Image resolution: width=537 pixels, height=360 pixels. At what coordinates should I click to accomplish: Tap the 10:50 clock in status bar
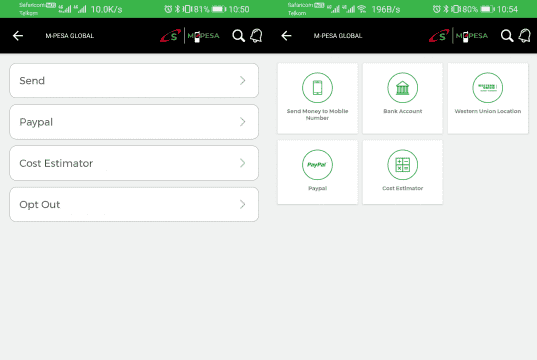coord(239,9)
